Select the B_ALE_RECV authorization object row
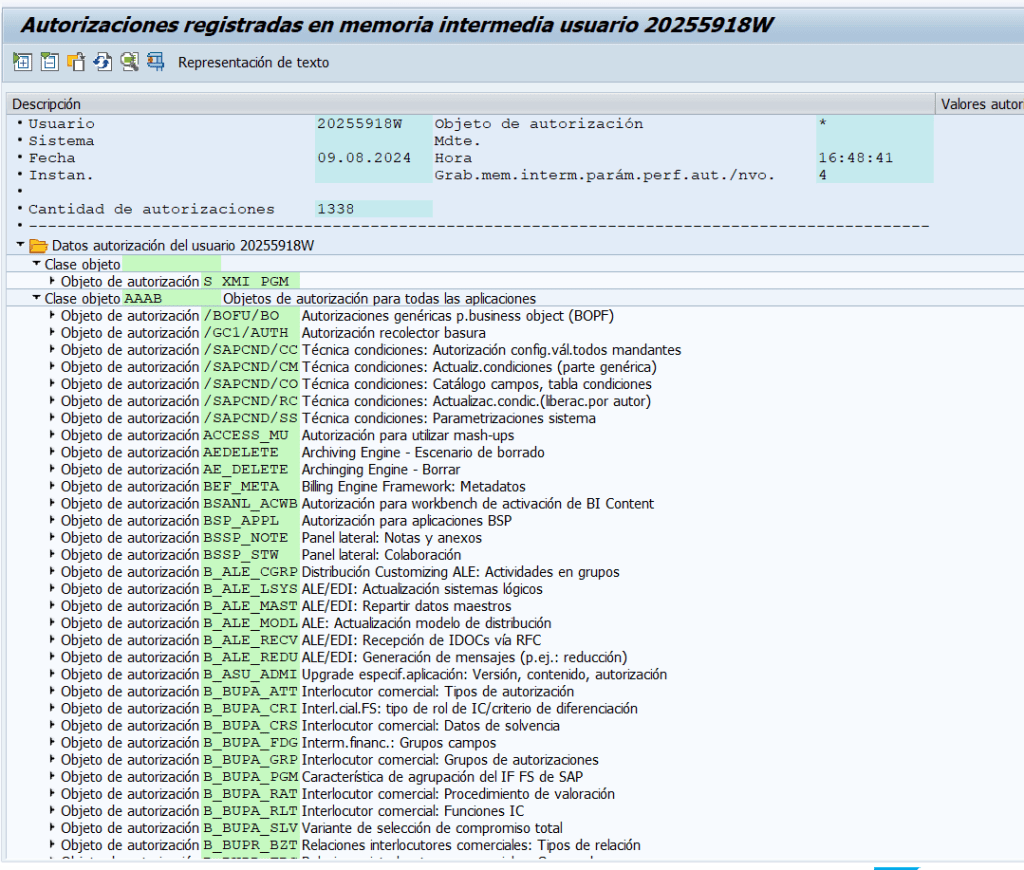 [x=250, y=640]
